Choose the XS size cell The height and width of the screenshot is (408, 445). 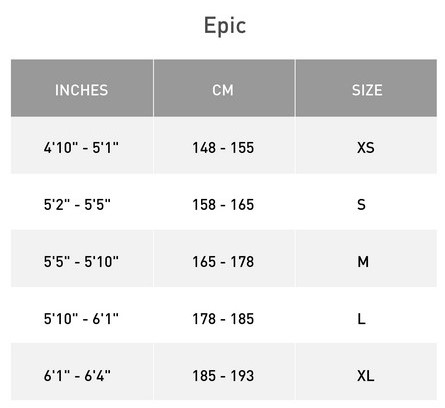(x=366, y=145)
